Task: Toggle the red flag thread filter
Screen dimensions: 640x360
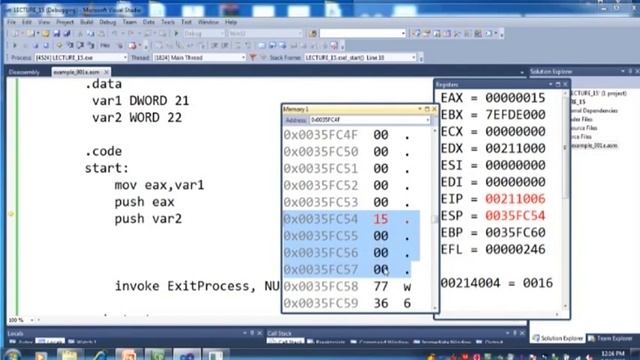Action: tap(253, 58)
